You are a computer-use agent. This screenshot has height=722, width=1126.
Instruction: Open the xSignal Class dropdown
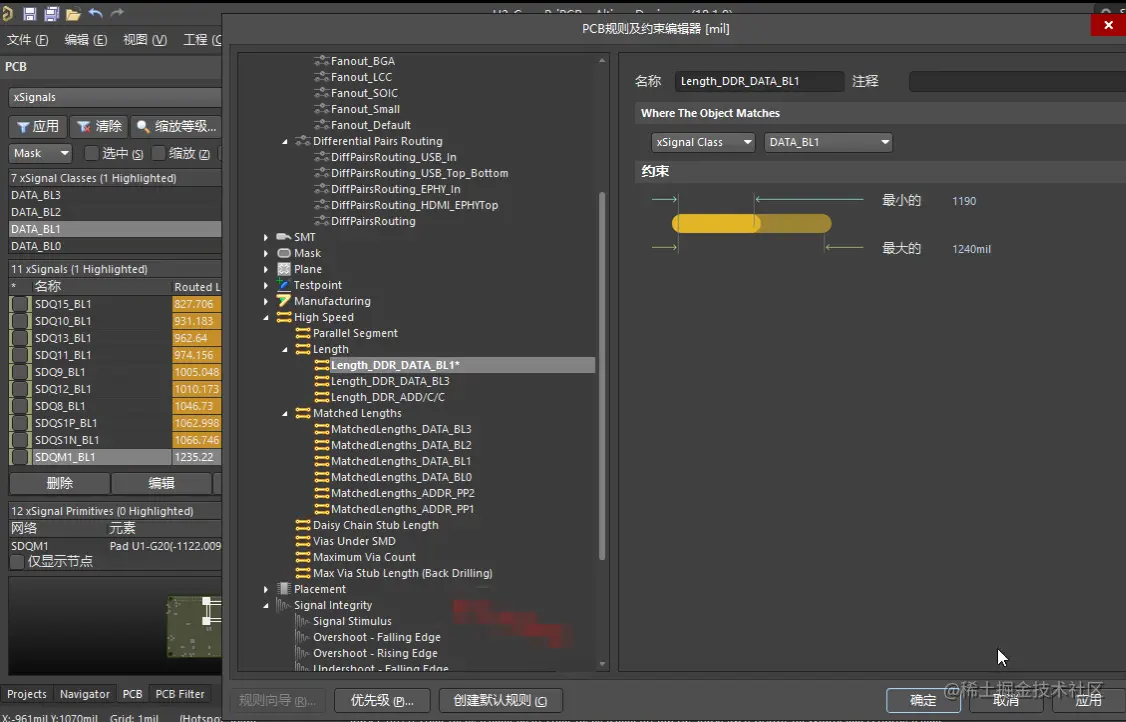click(x=703, y=142)
